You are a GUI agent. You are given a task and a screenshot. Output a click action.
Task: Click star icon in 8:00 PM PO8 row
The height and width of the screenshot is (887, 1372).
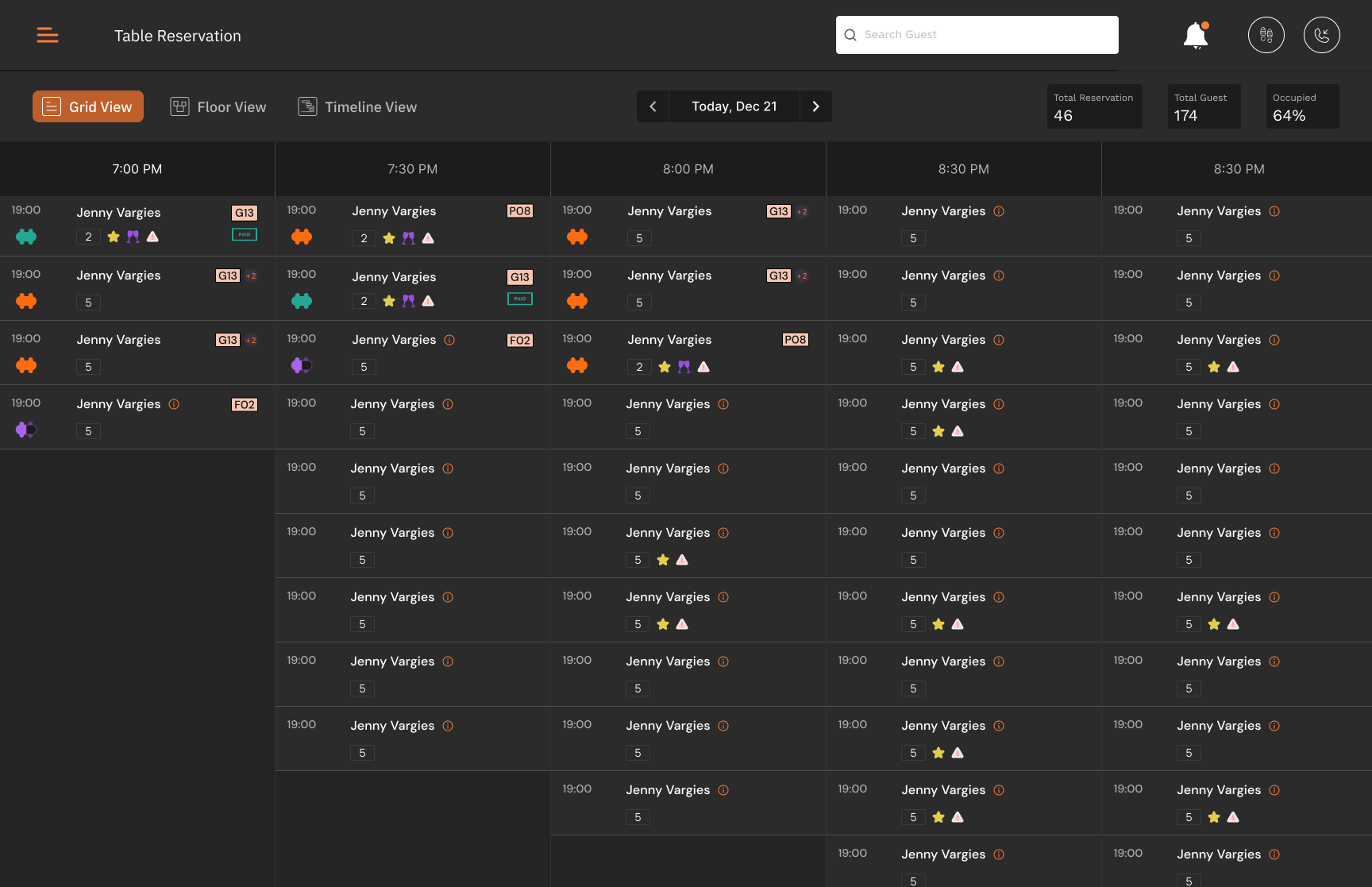pyautogui.click(x=665, y=367)
